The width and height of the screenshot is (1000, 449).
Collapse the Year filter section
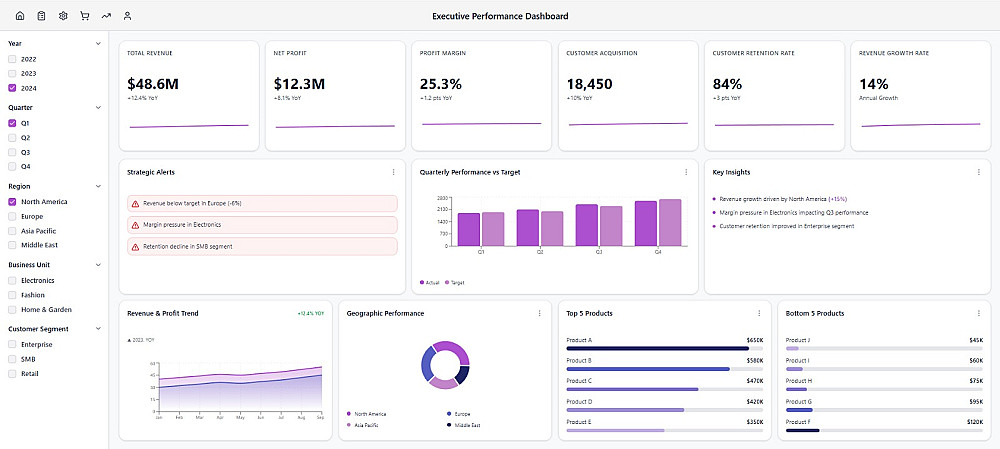coord(98,43)
